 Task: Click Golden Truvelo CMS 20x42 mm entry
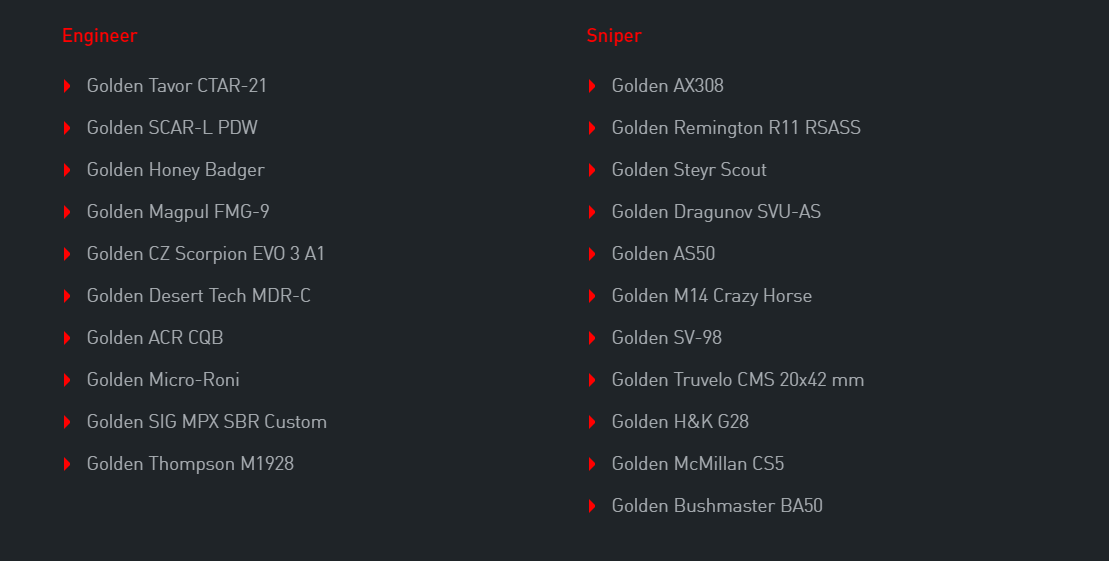coord(738,380)
